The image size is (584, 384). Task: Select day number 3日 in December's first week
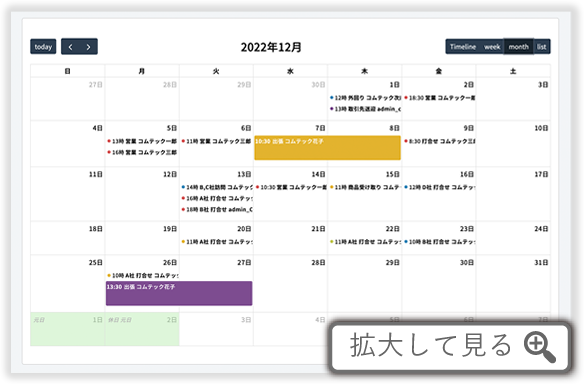tap(543, 85)
